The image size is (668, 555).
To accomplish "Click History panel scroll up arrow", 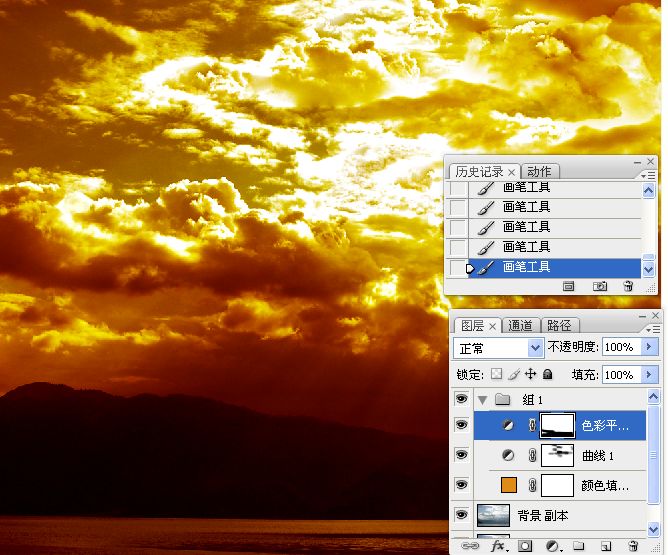I will click(648, 190).
